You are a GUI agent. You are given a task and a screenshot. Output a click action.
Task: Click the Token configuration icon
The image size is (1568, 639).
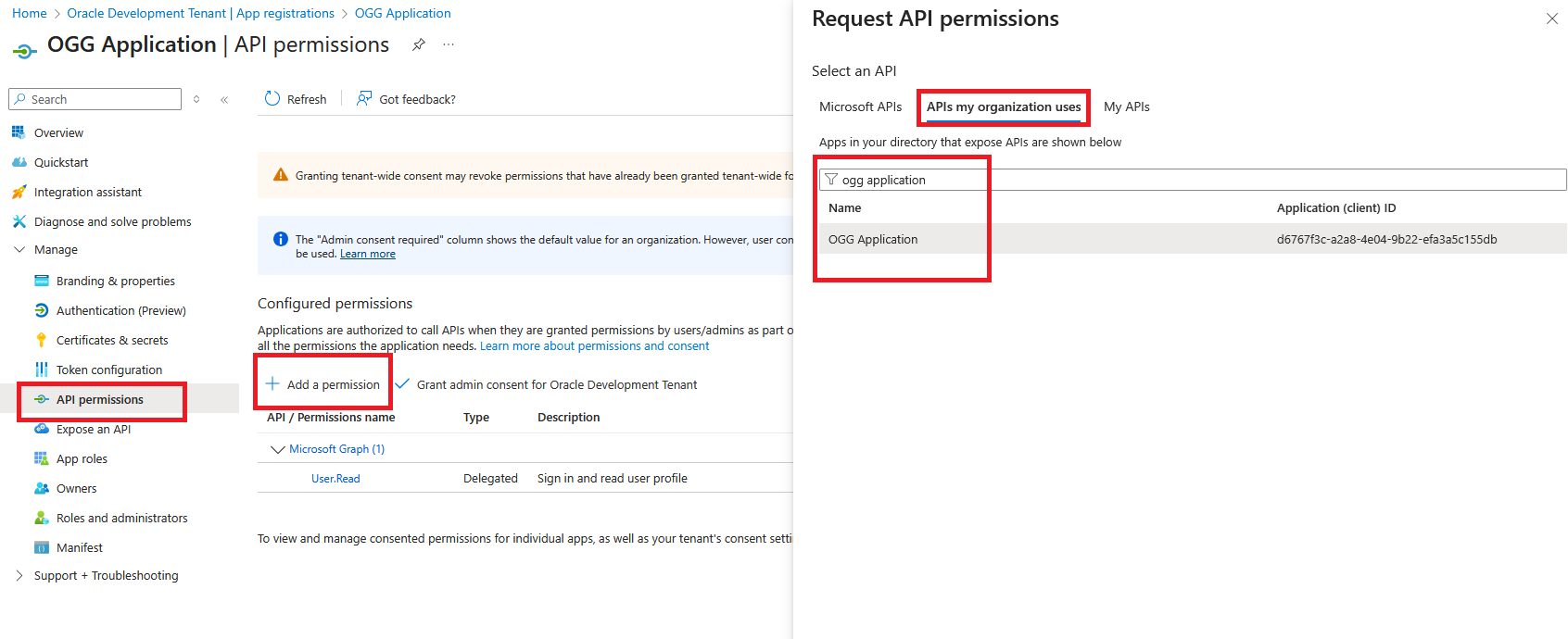[x=41, y=370]
